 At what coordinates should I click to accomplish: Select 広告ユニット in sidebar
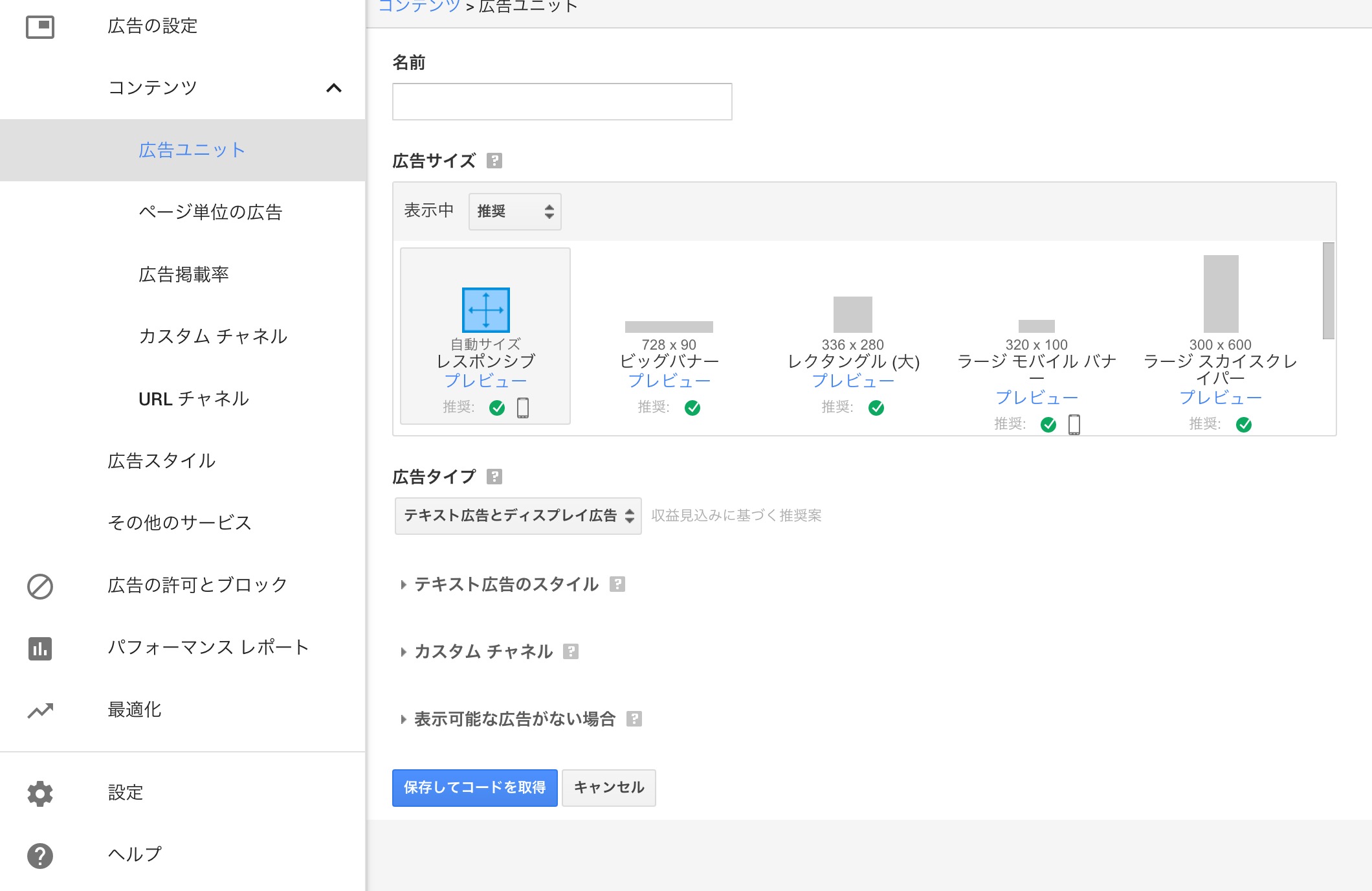192,150
